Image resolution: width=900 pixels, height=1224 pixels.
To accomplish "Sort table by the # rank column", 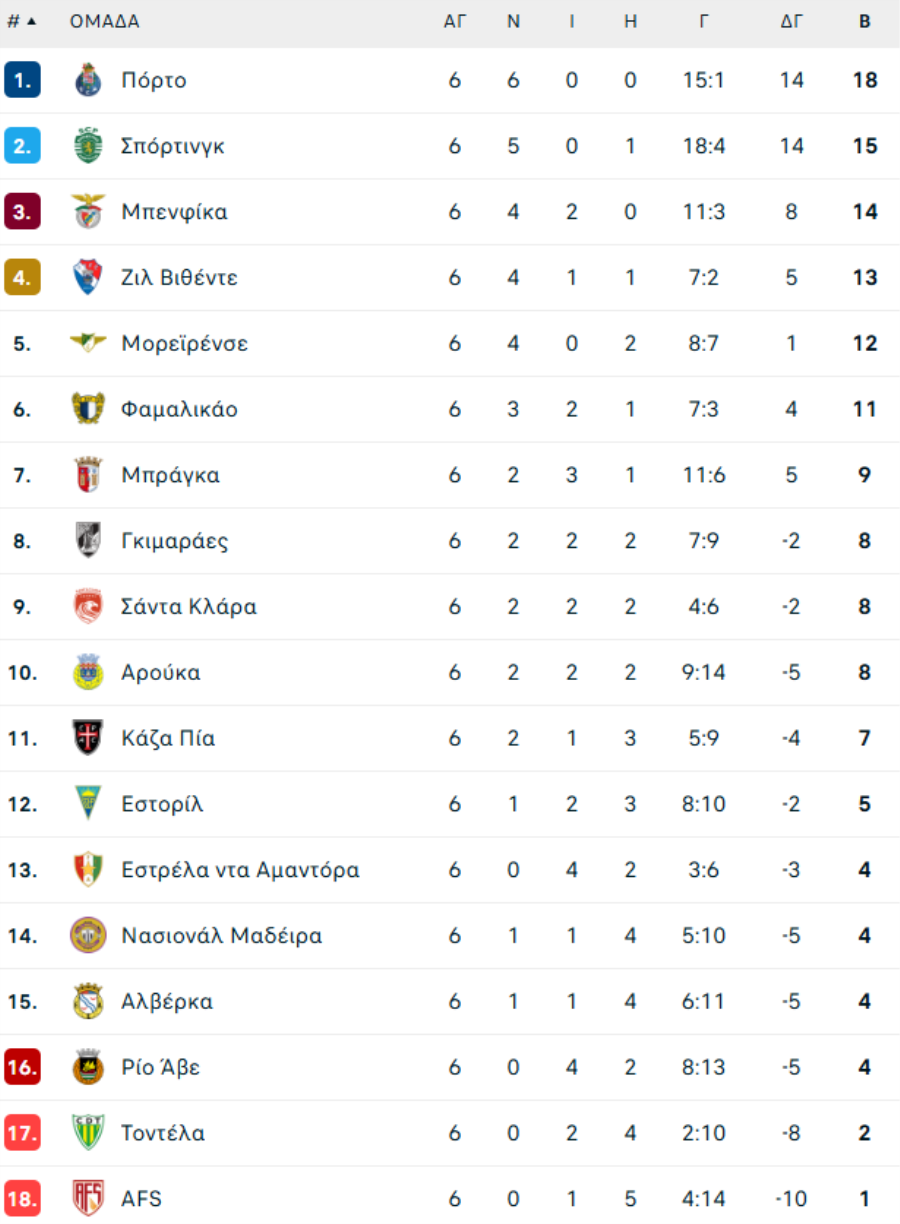I will click(21, 21).
